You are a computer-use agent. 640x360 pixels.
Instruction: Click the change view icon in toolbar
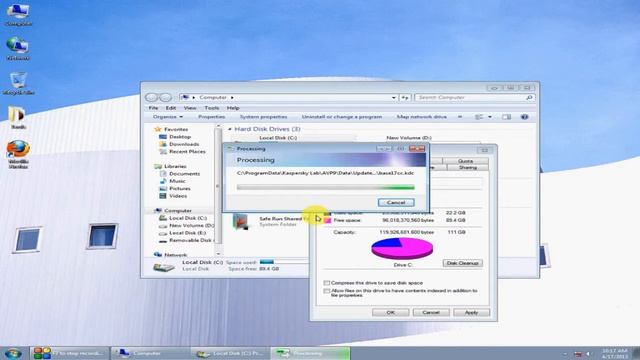pos(479,117)
